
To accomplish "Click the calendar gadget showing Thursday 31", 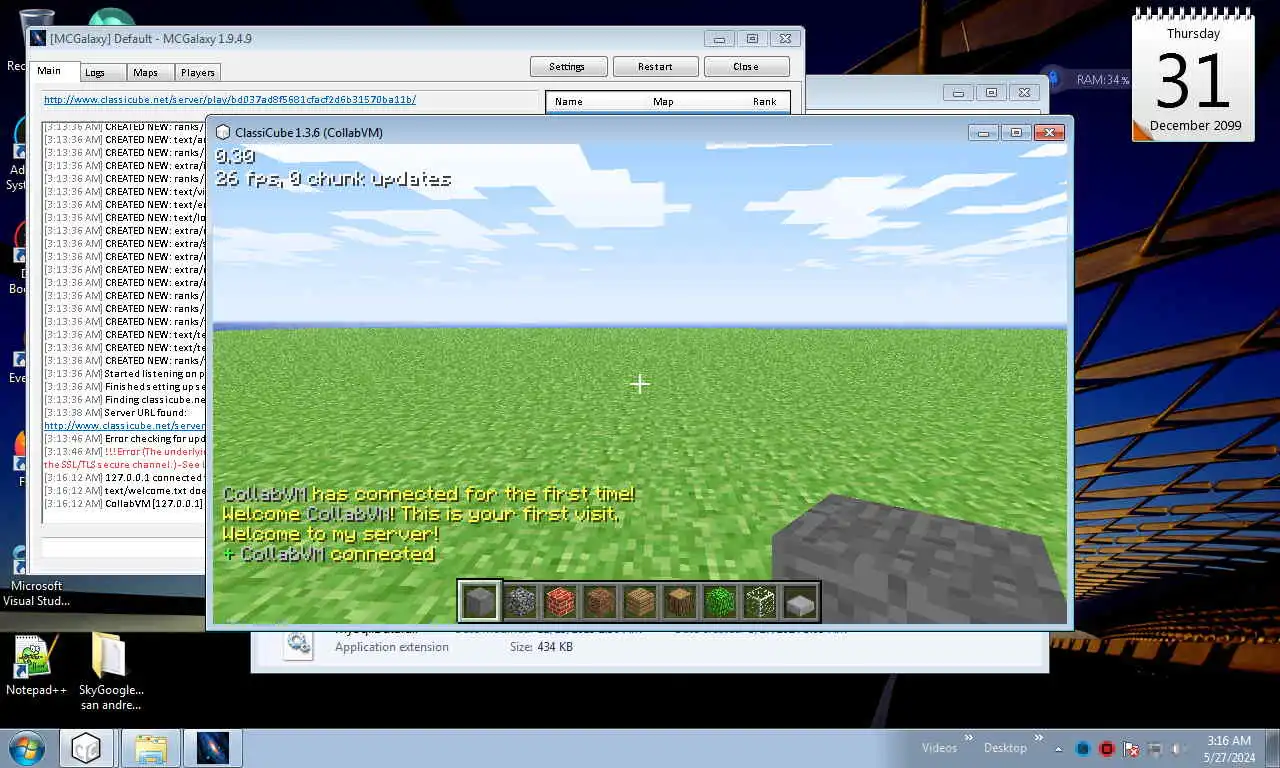I will tap(1193, 76).
